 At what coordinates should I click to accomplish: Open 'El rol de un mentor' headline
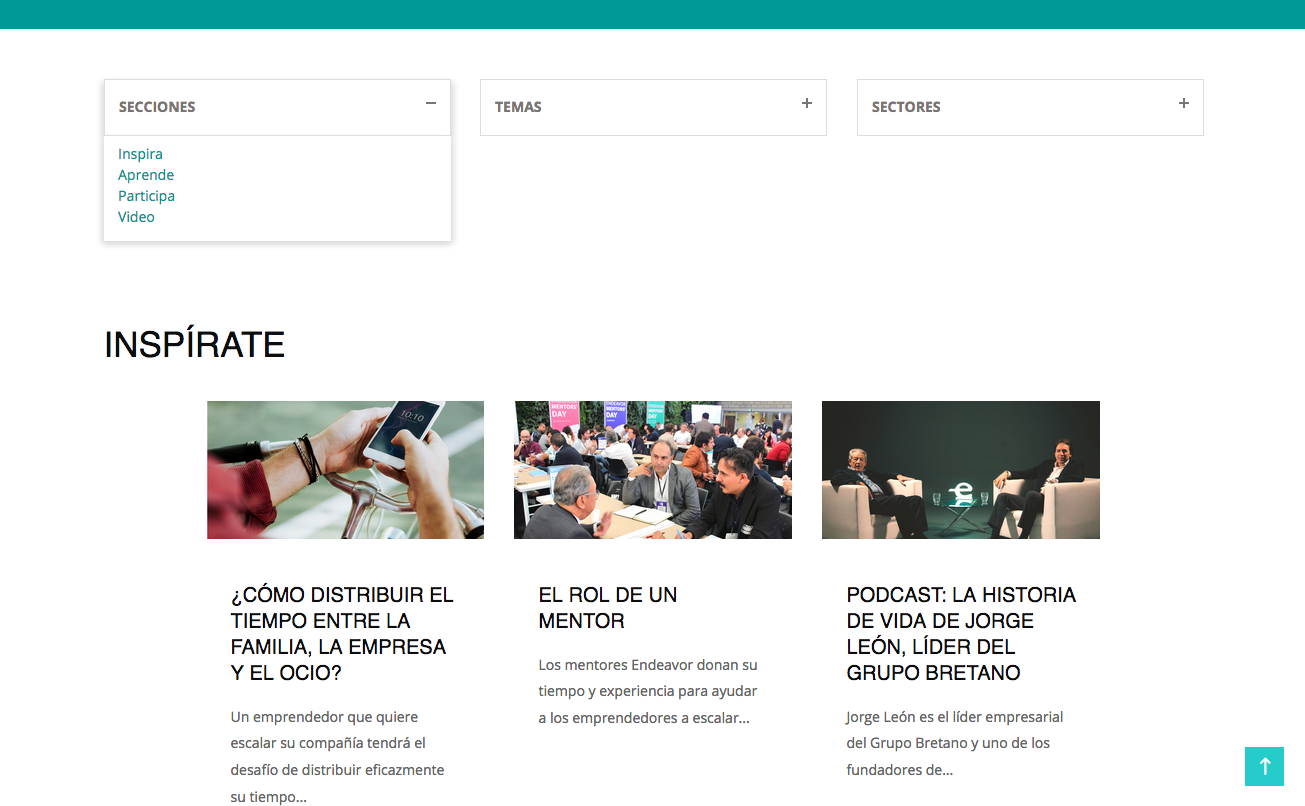(607, 608)
